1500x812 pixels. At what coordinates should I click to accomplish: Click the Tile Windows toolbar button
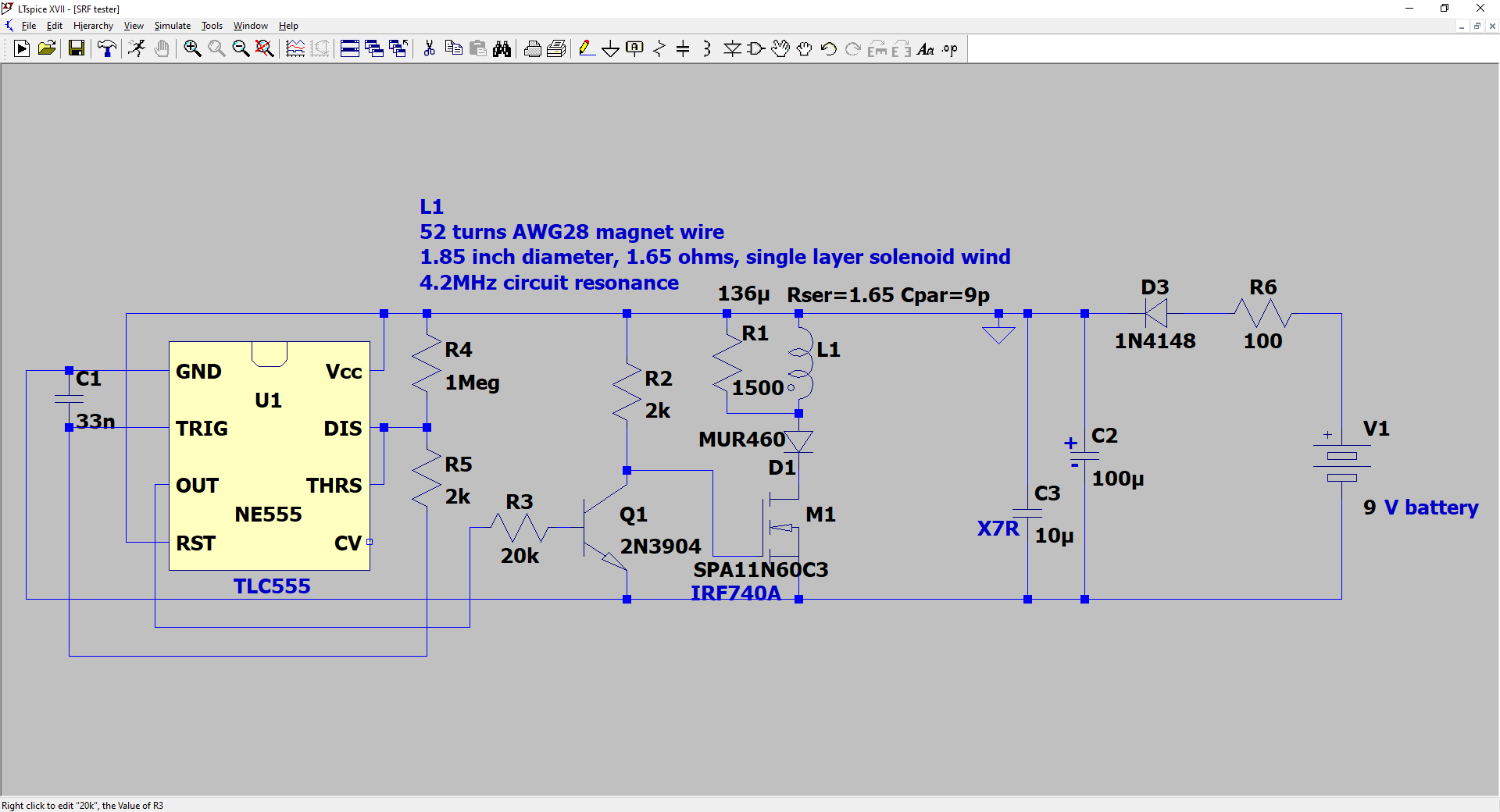point(350,49)
